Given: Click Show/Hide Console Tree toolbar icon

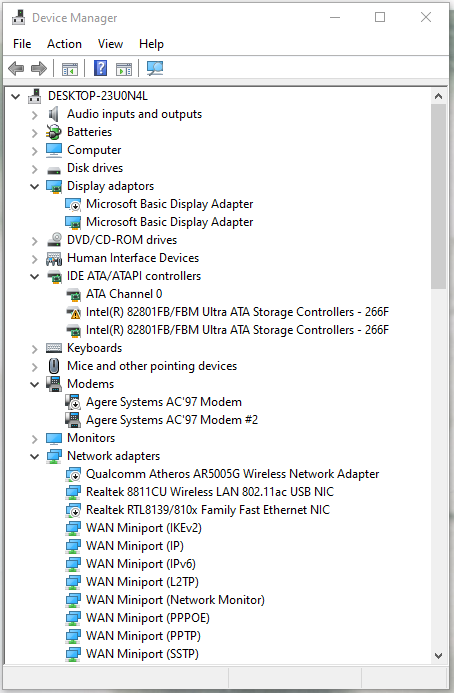Looking at the screenshot, I should (70, 69).
